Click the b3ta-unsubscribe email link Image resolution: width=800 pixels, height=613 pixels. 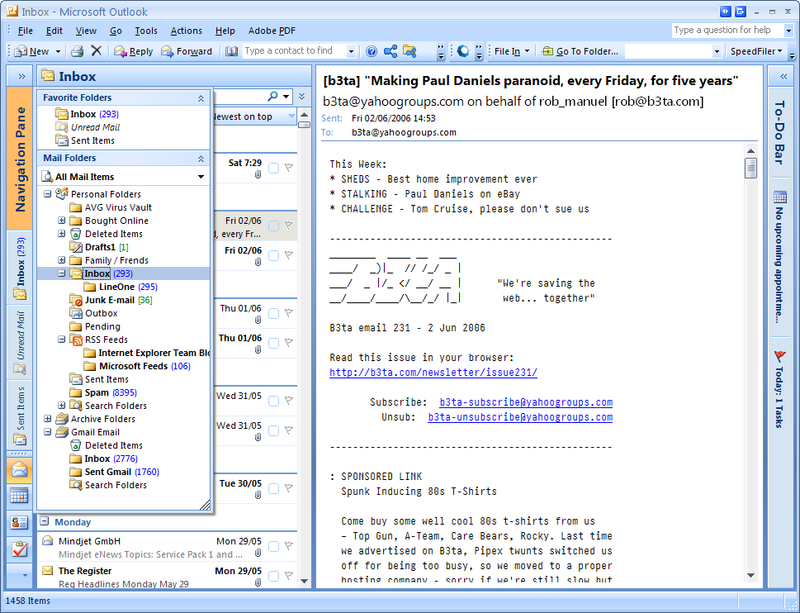point(520,417)
